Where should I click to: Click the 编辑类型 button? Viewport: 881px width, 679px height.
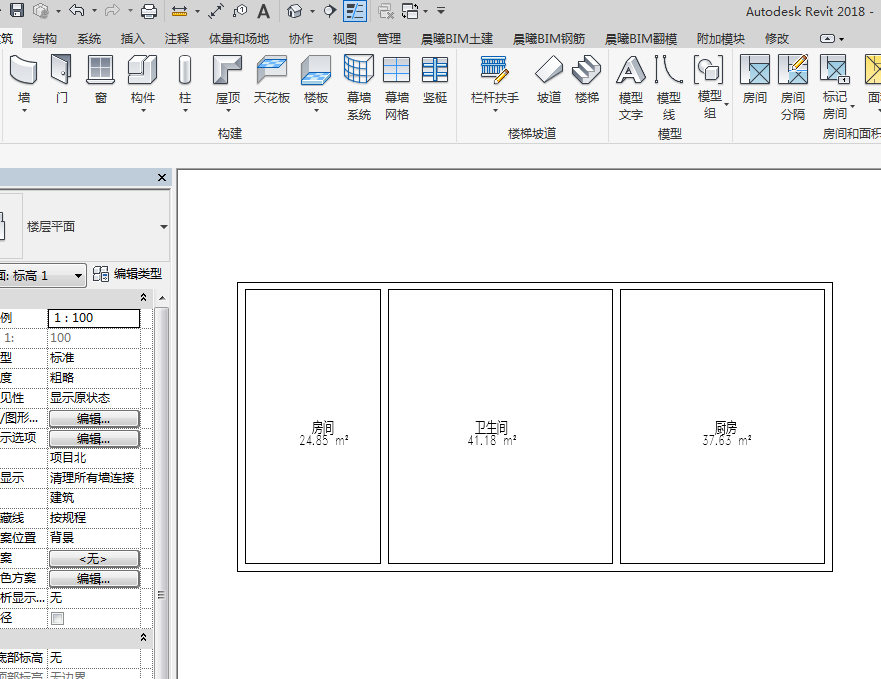click(x=128, y=274)
